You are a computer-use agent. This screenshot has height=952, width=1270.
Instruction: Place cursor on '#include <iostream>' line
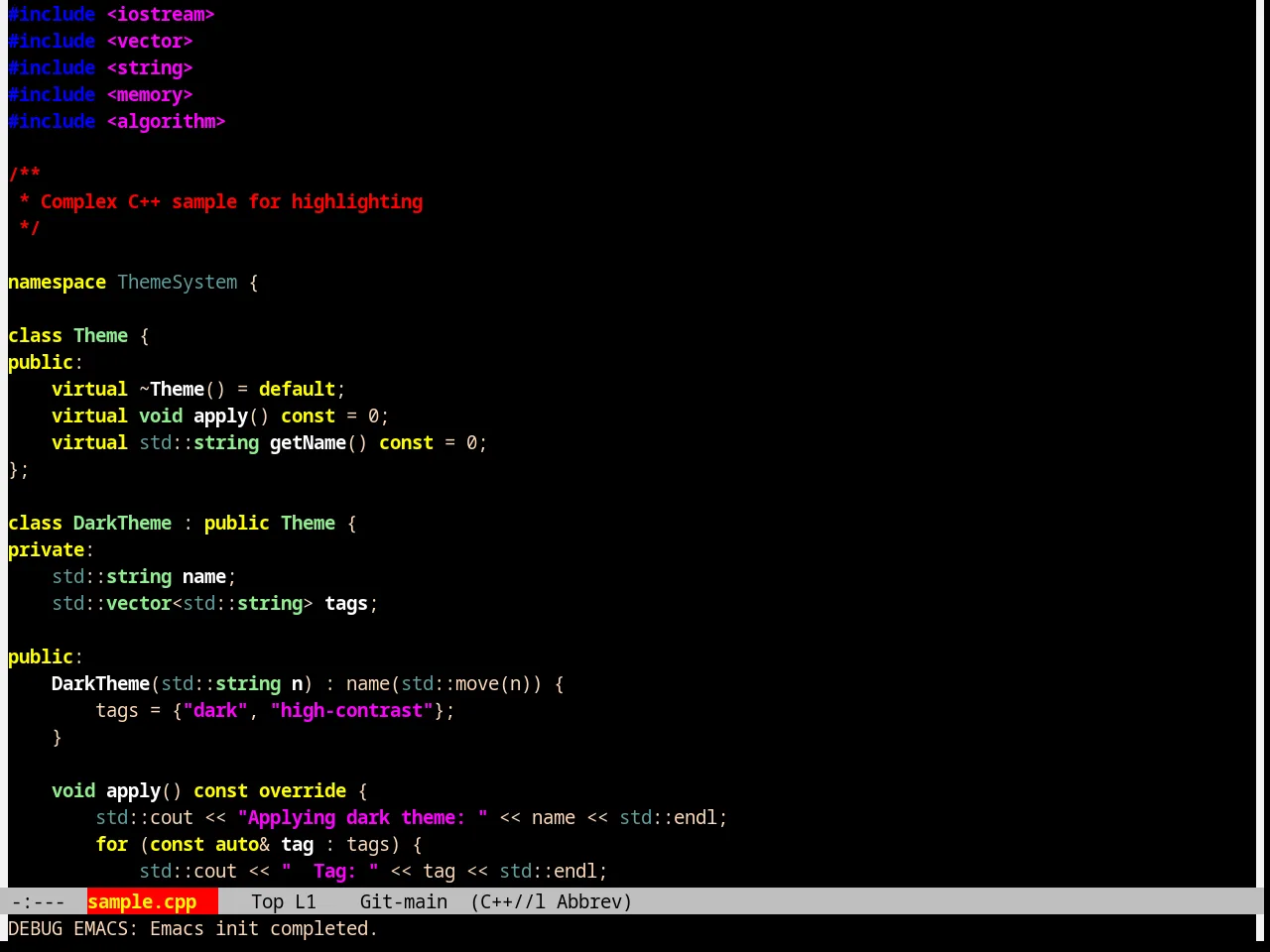point(111,14)
